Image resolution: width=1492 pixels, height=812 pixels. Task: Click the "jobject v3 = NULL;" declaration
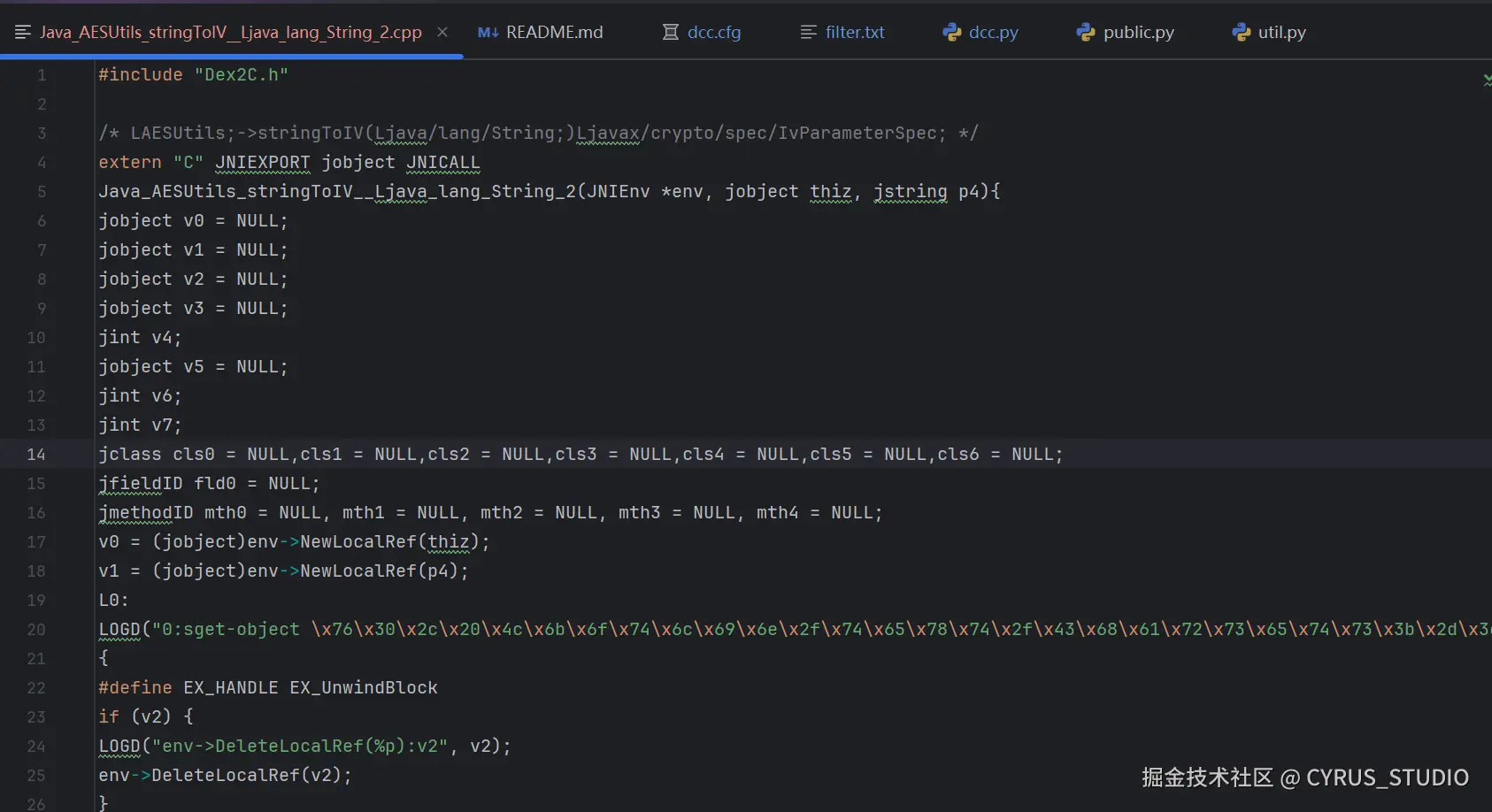[x=194, y=309]
